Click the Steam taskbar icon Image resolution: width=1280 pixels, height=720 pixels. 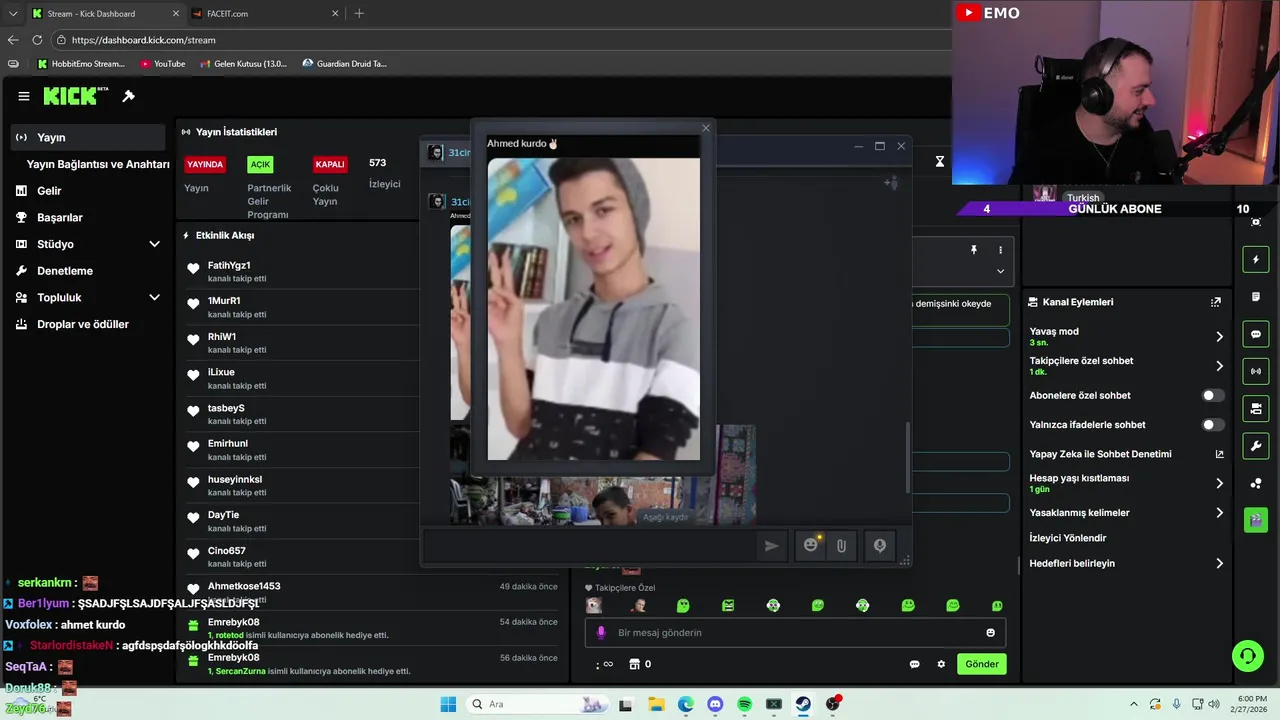(803, 704)
